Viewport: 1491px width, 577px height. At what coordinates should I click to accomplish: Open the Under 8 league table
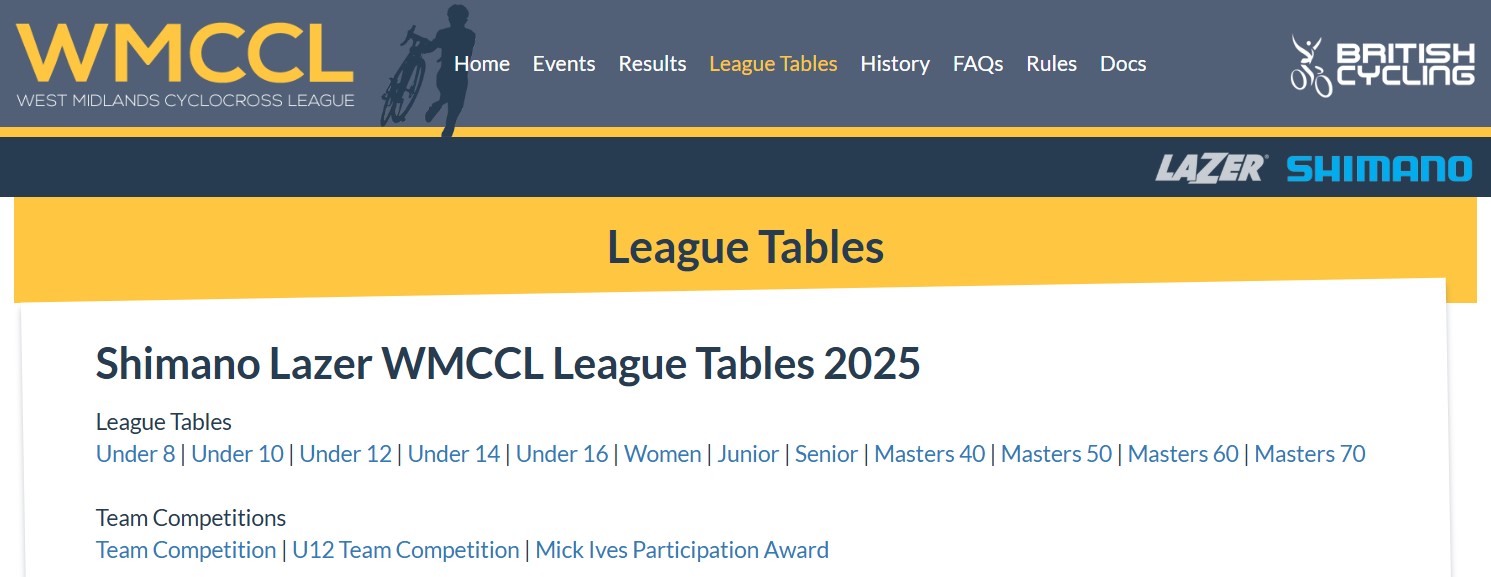(x=135, y=454)
